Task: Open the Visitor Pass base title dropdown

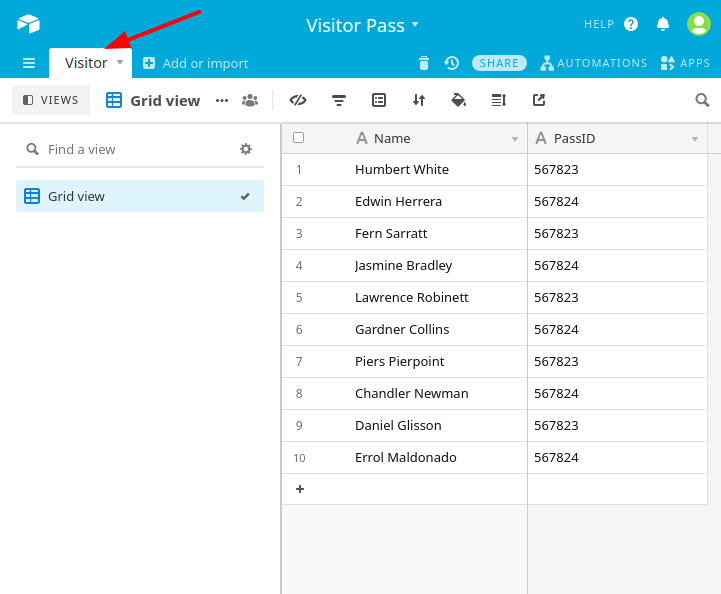Action: 362,25
